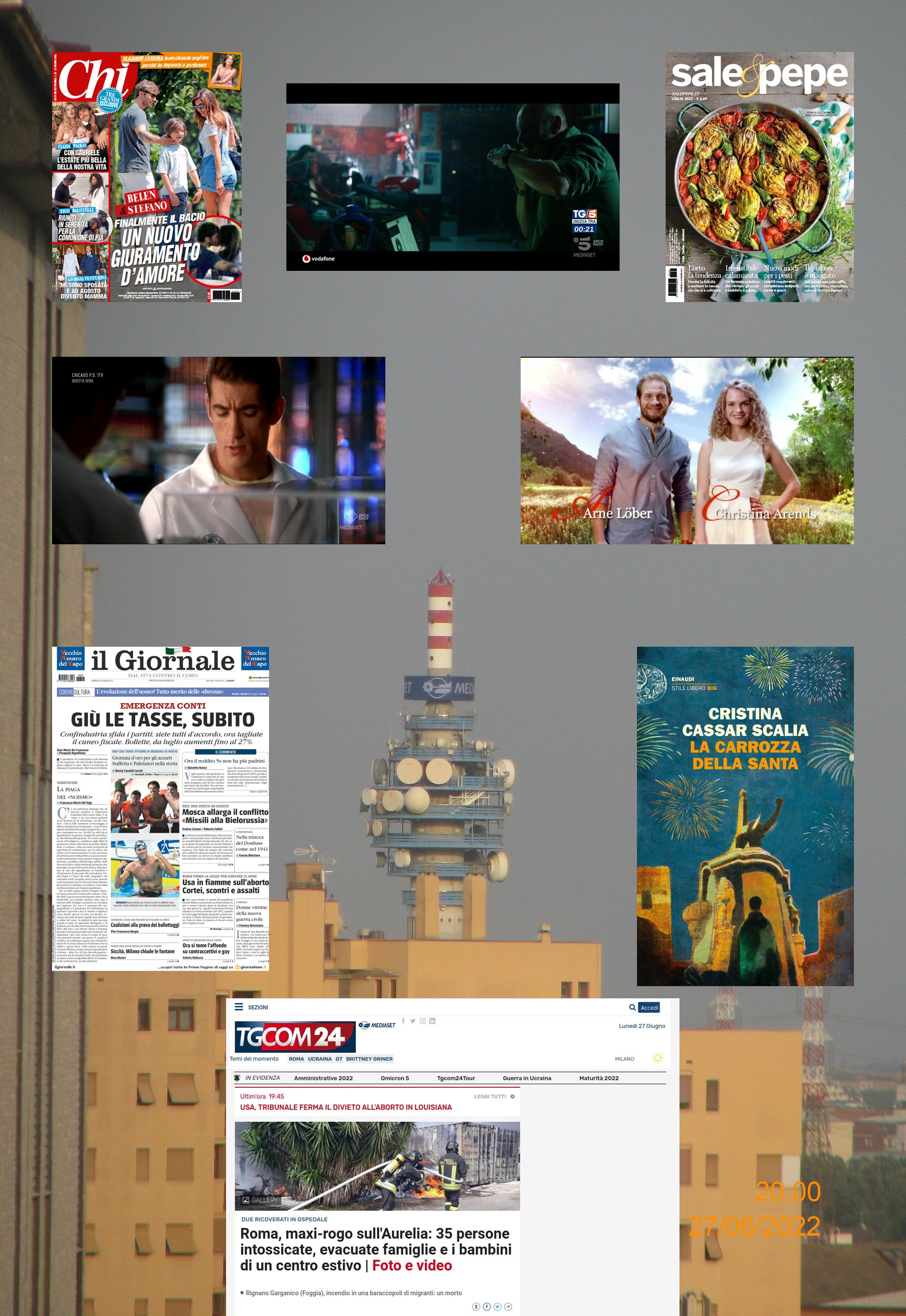
Task: Share the article via the Twitter circle icon
Action: click(497, 1306)
